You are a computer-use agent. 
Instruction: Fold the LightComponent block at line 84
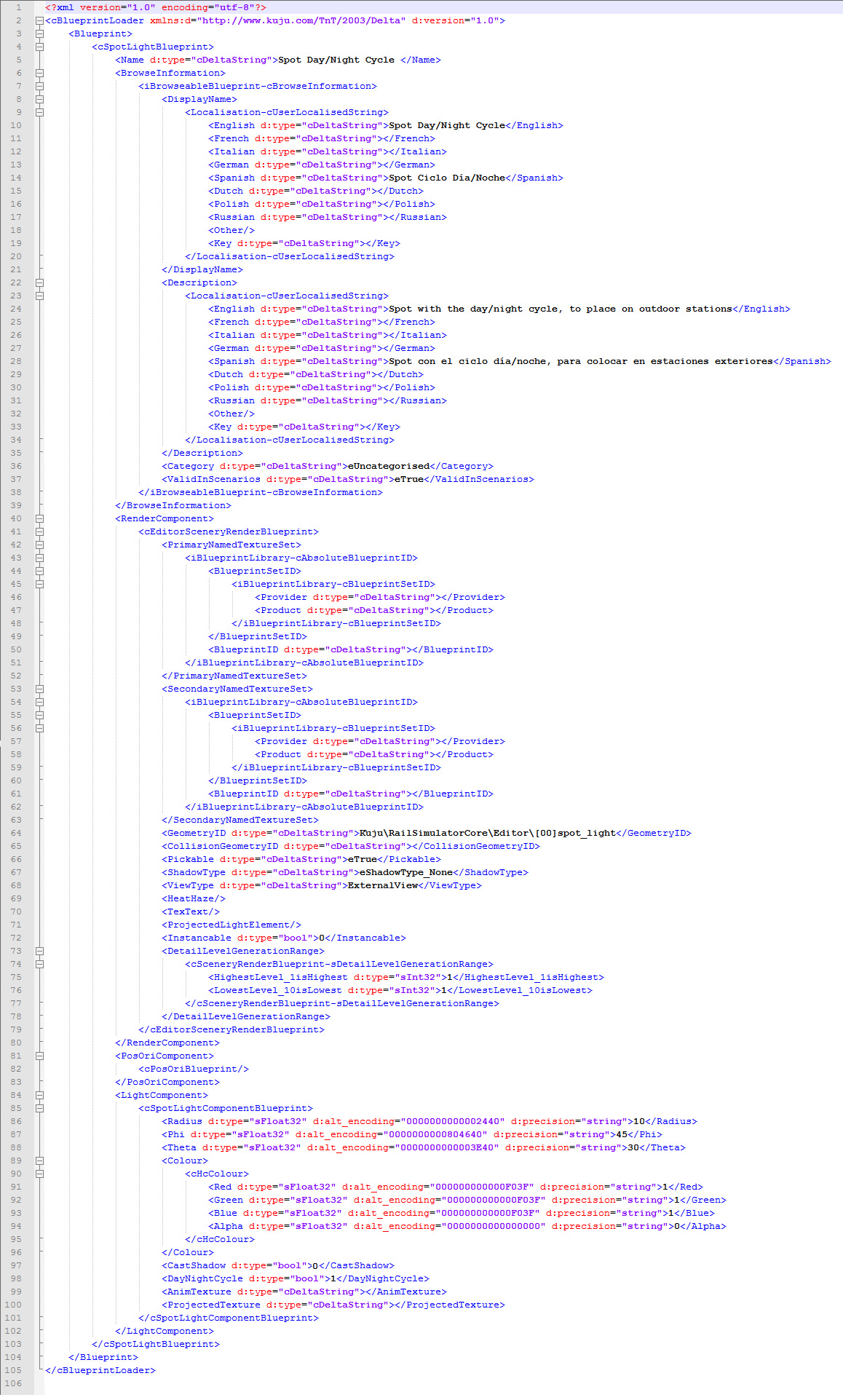[x=39, y=1095]
